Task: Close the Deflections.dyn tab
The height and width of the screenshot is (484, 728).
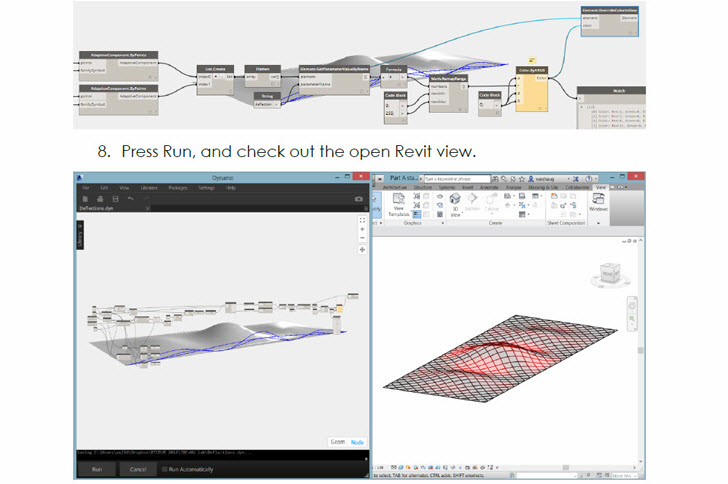Action: pyautogui.click(x=148, y=209)
